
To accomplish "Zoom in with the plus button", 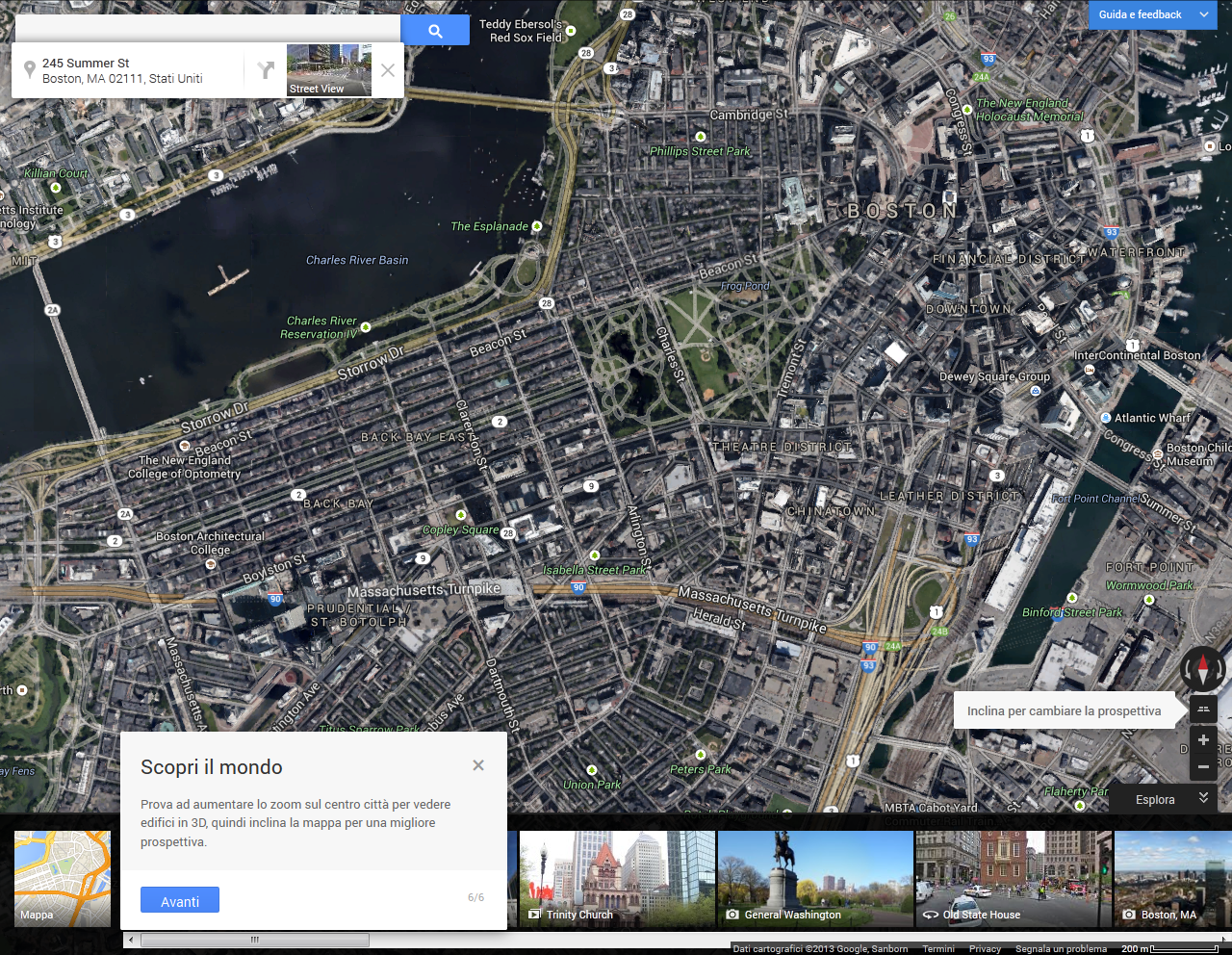I will point(1203,739).
